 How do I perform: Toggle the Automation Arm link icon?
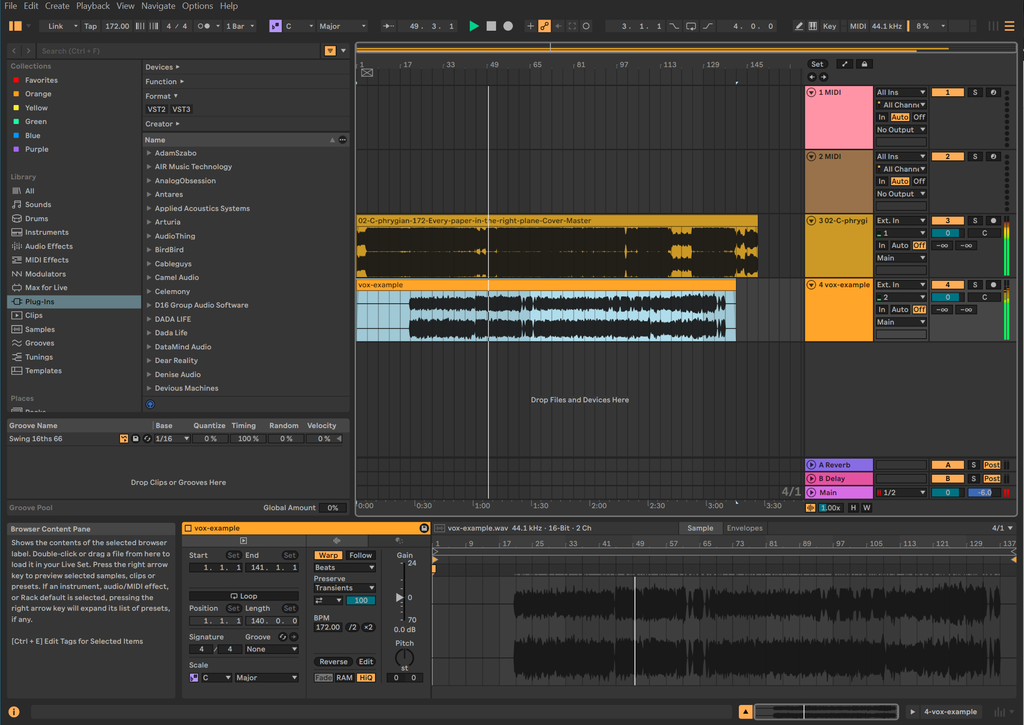coord(544,26)
